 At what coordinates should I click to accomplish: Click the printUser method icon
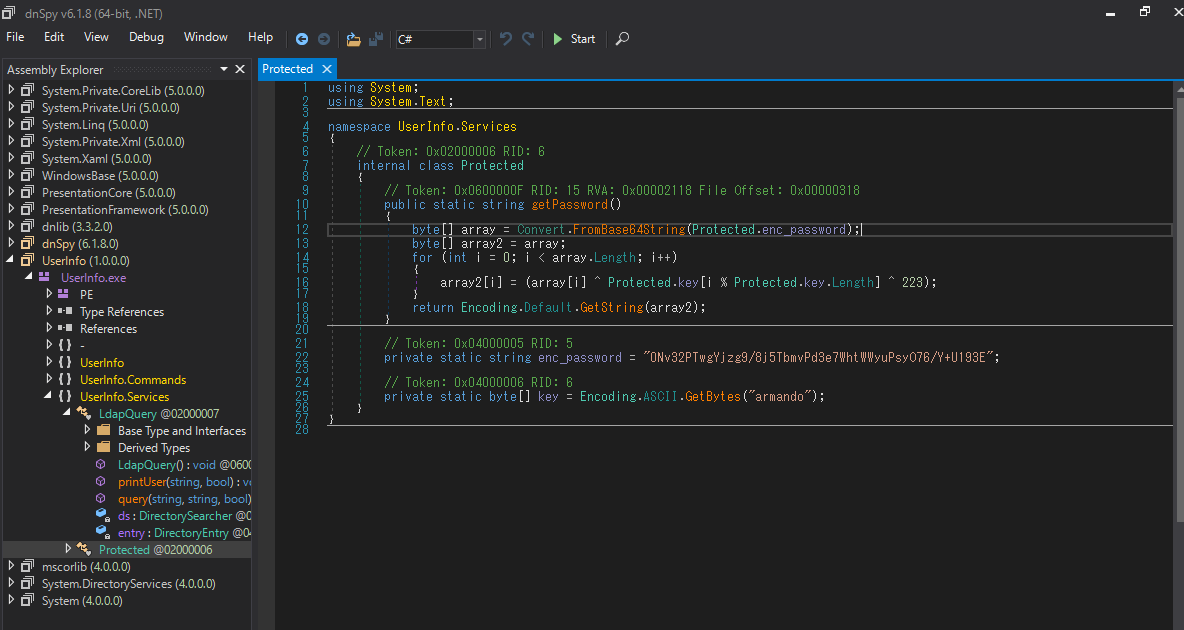point(100,481)
